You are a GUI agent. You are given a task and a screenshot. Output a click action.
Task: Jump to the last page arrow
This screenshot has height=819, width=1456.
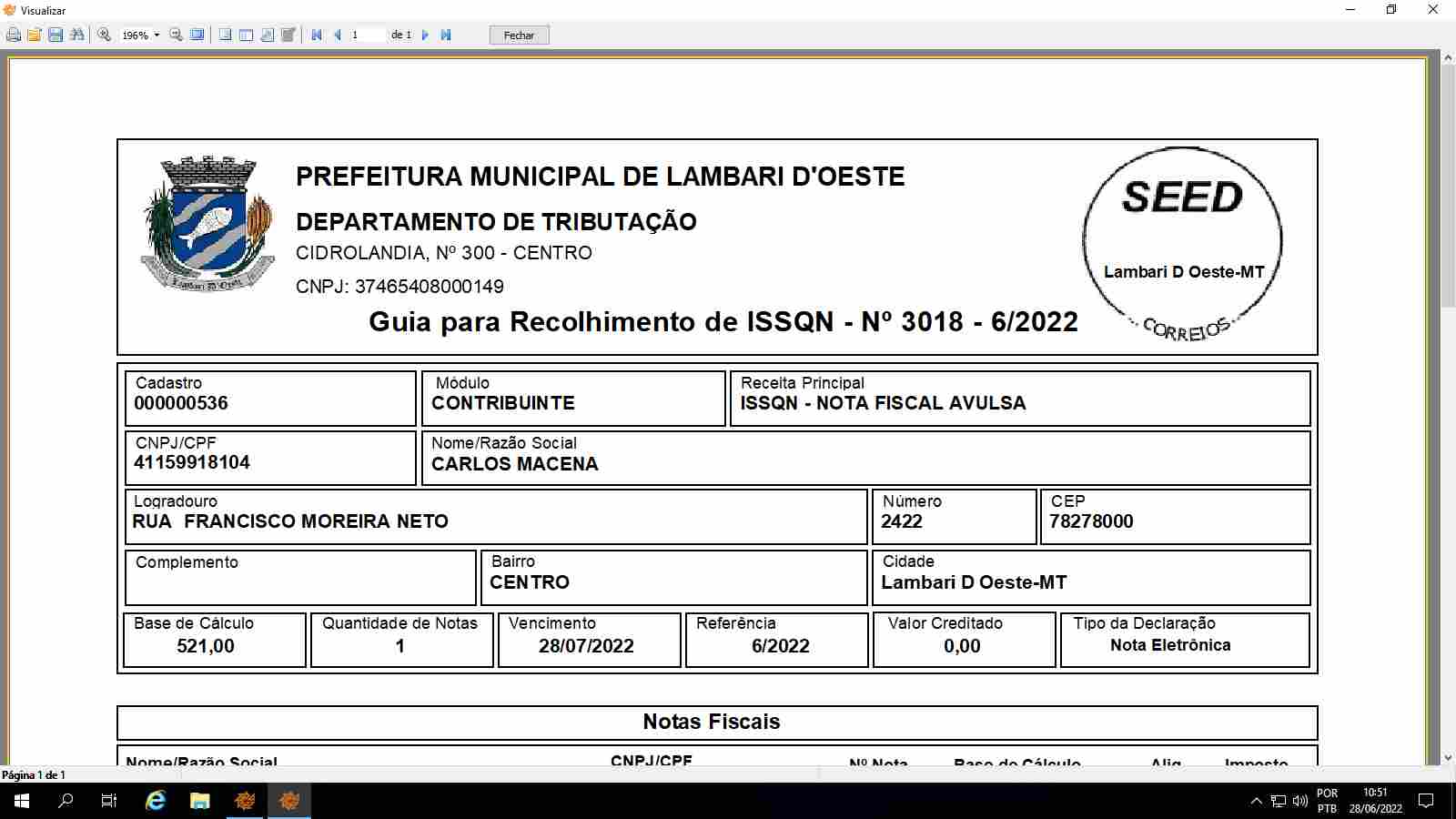[x=446, y=35]
